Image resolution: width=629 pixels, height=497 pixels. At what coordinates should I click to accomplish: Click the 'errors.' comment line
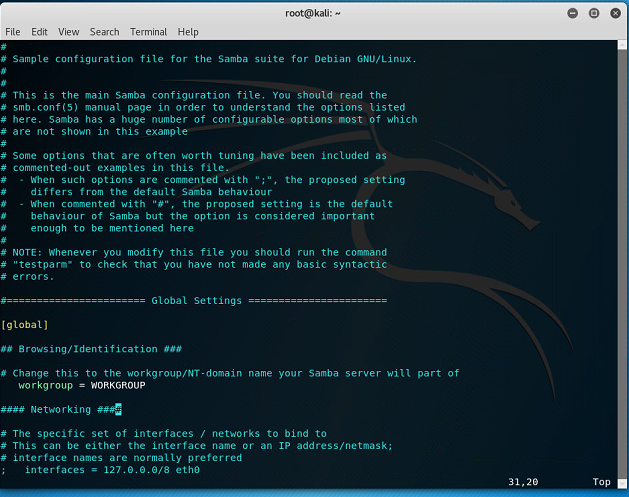coord(27,276)
